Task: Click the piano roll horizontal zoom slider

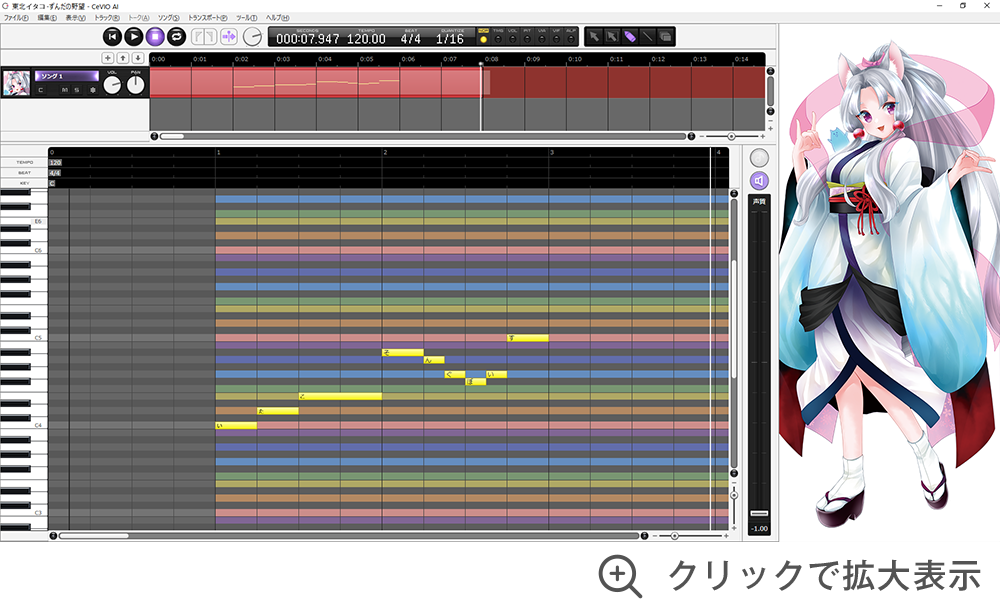Action: tap(675, 536)
